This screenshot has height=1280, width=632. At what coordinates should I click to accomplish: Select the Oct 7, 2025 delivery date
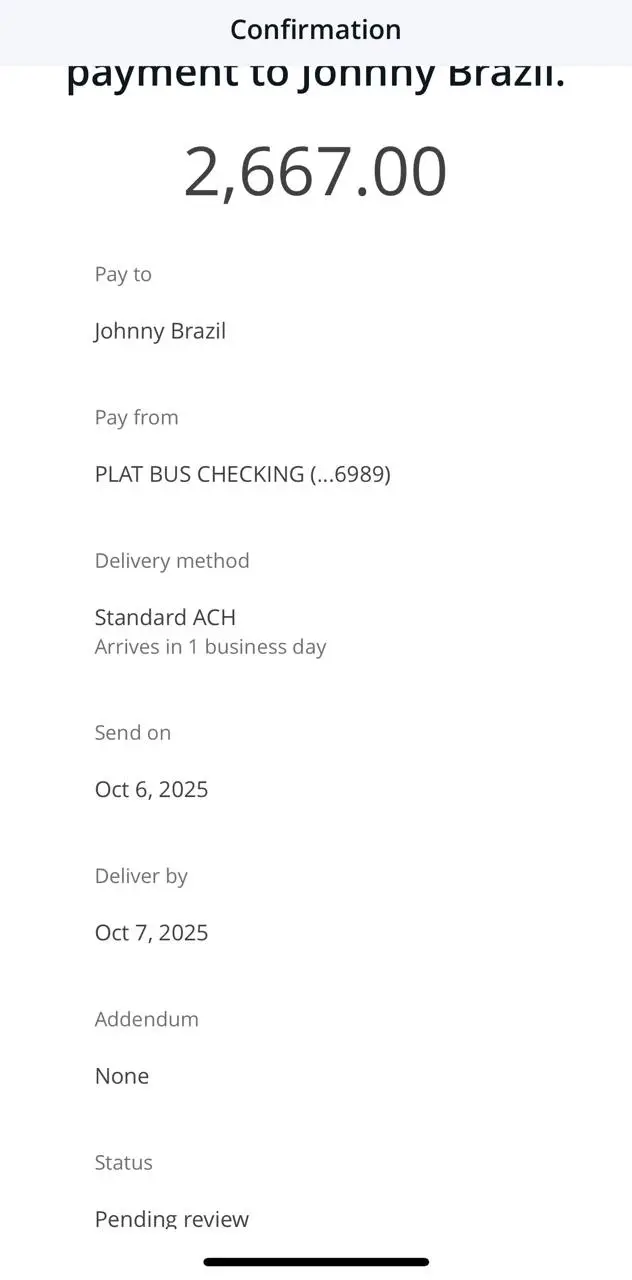(x=151, y=933)
